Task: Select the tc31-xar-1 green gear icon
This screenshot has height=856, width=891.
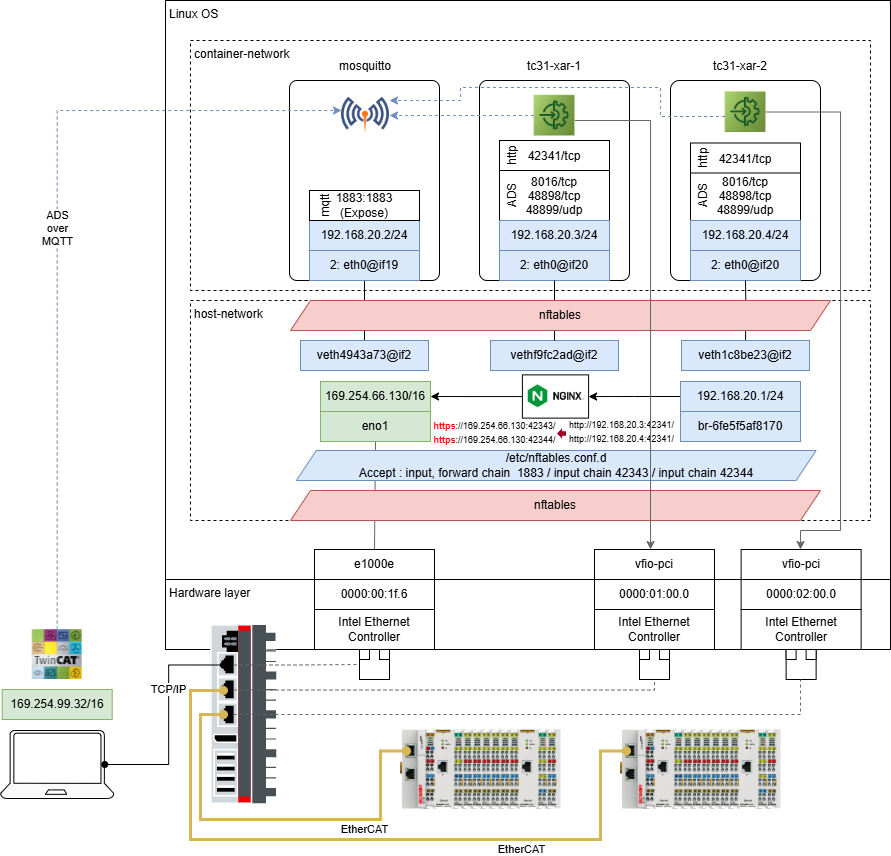Action: tap(554, 114)
